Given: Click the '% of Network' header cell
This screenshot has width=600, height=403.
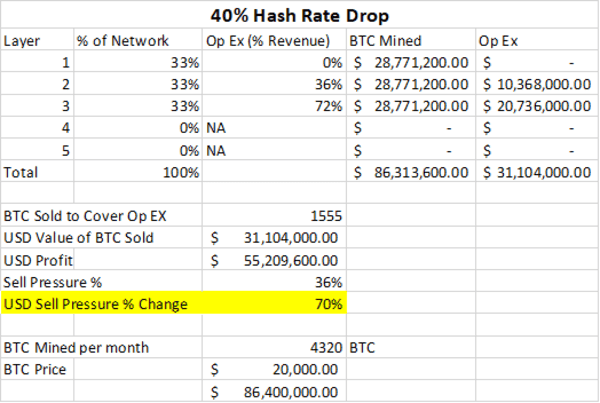Looking at the screenshot, I should coord(138,40).
